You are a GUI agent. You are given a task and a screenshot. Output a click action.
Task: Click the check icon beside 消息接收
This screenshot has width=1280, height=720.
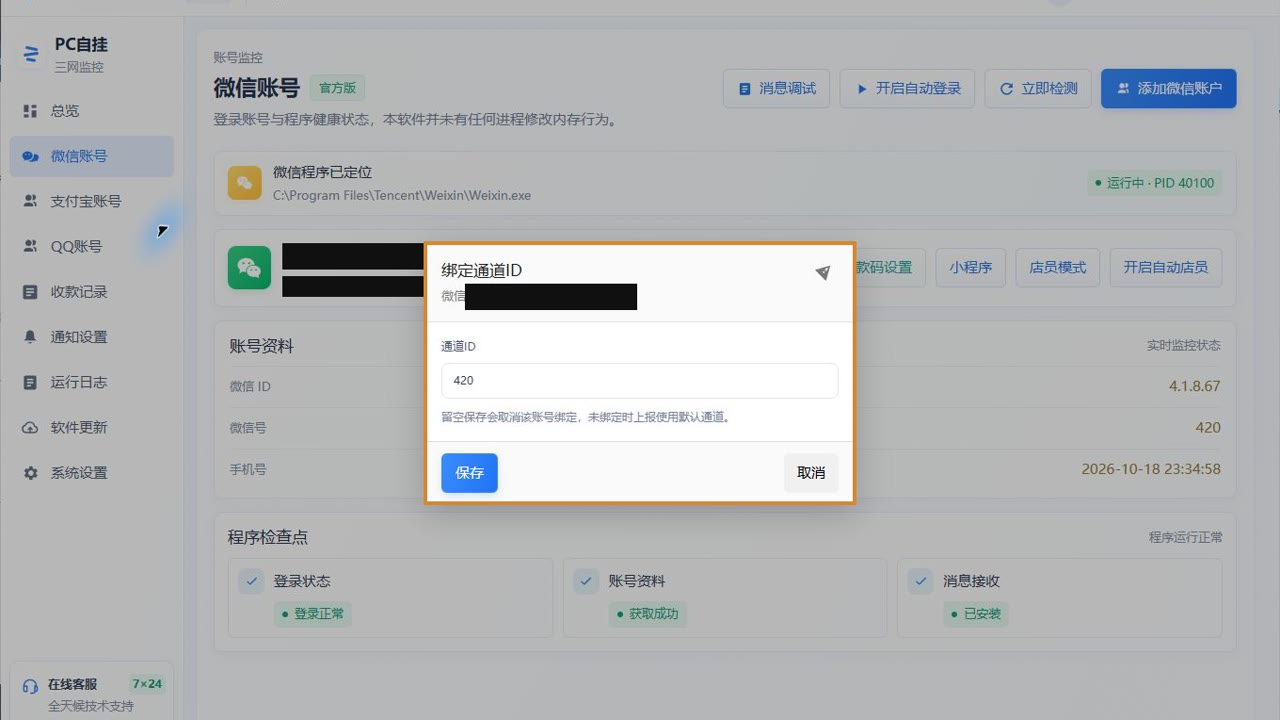pyautogui.click(x=920, y=581)
